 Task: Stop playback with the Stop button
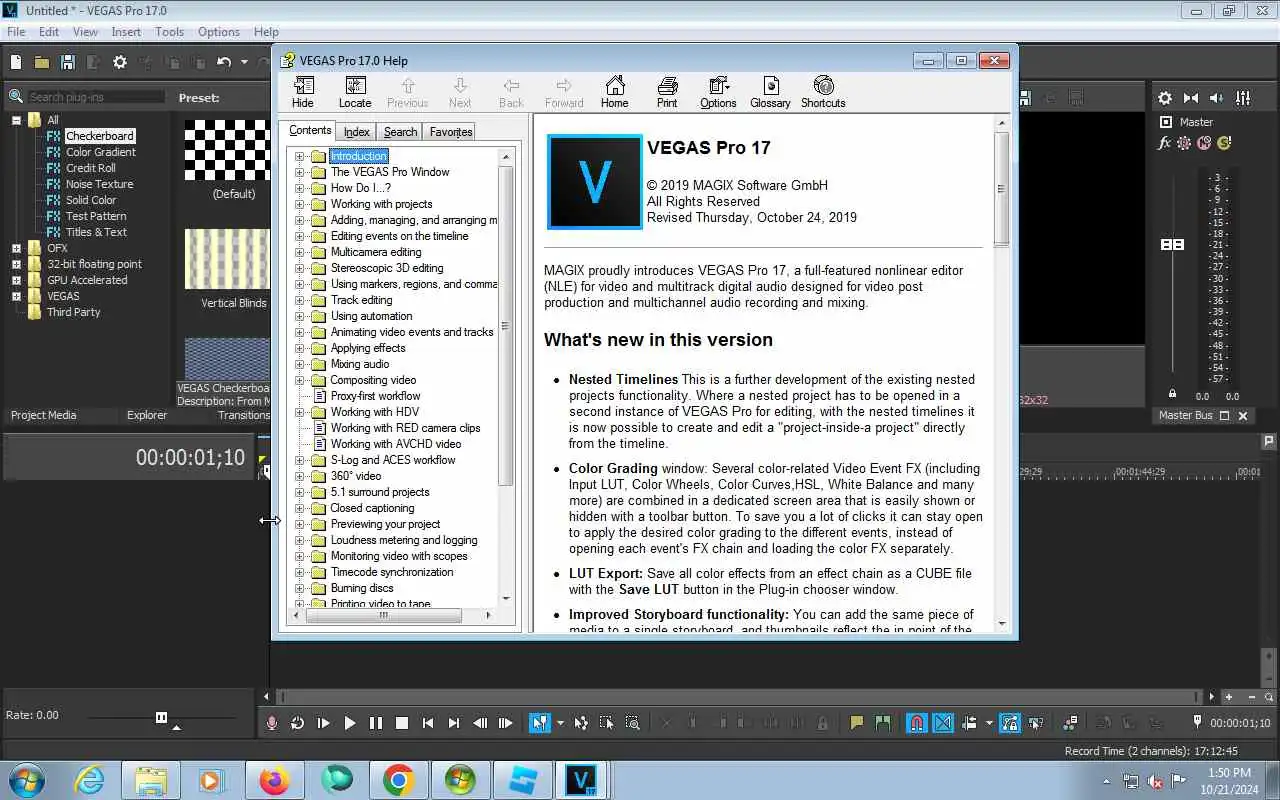401,723
